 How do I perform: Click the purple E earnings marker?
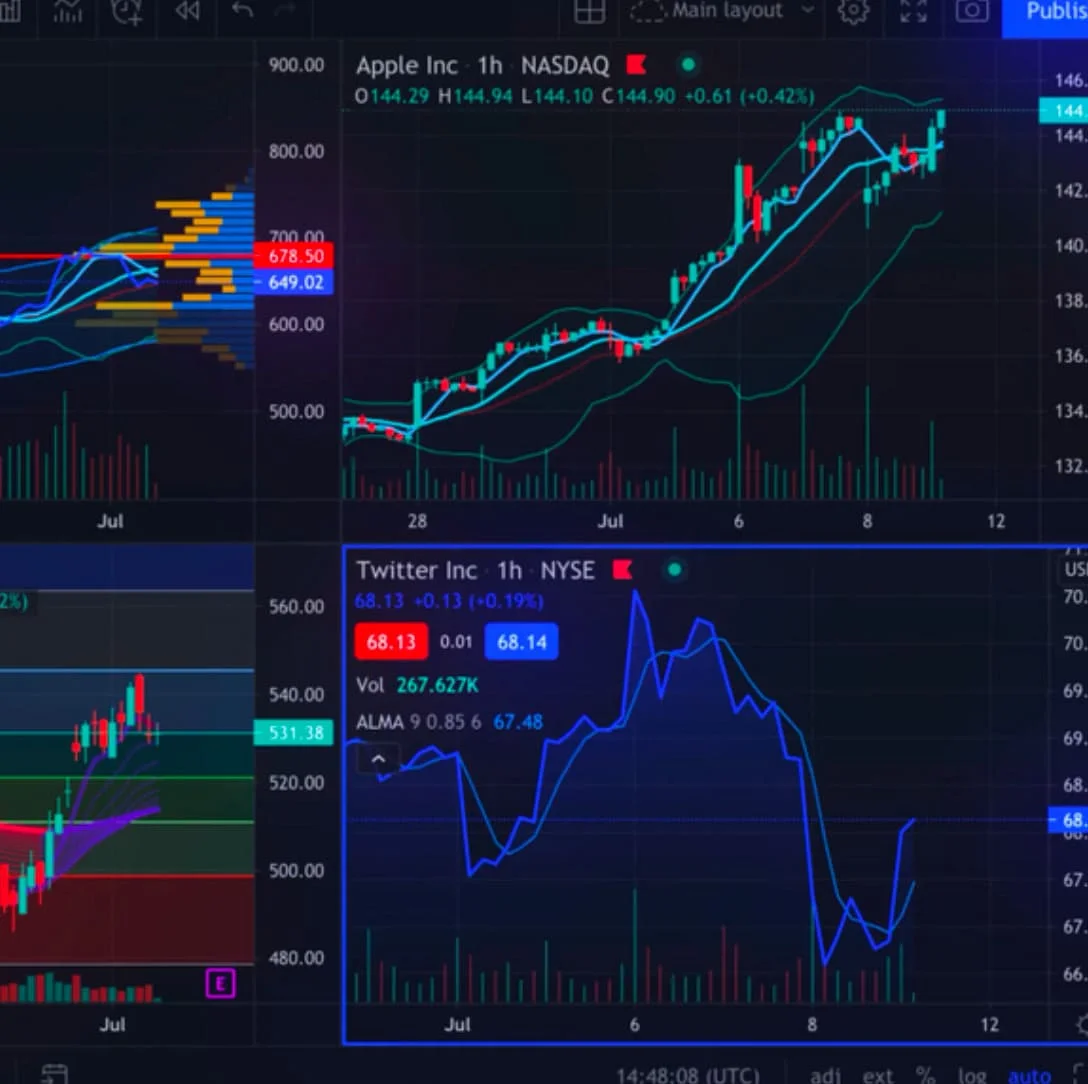click(x=221, y=983)
